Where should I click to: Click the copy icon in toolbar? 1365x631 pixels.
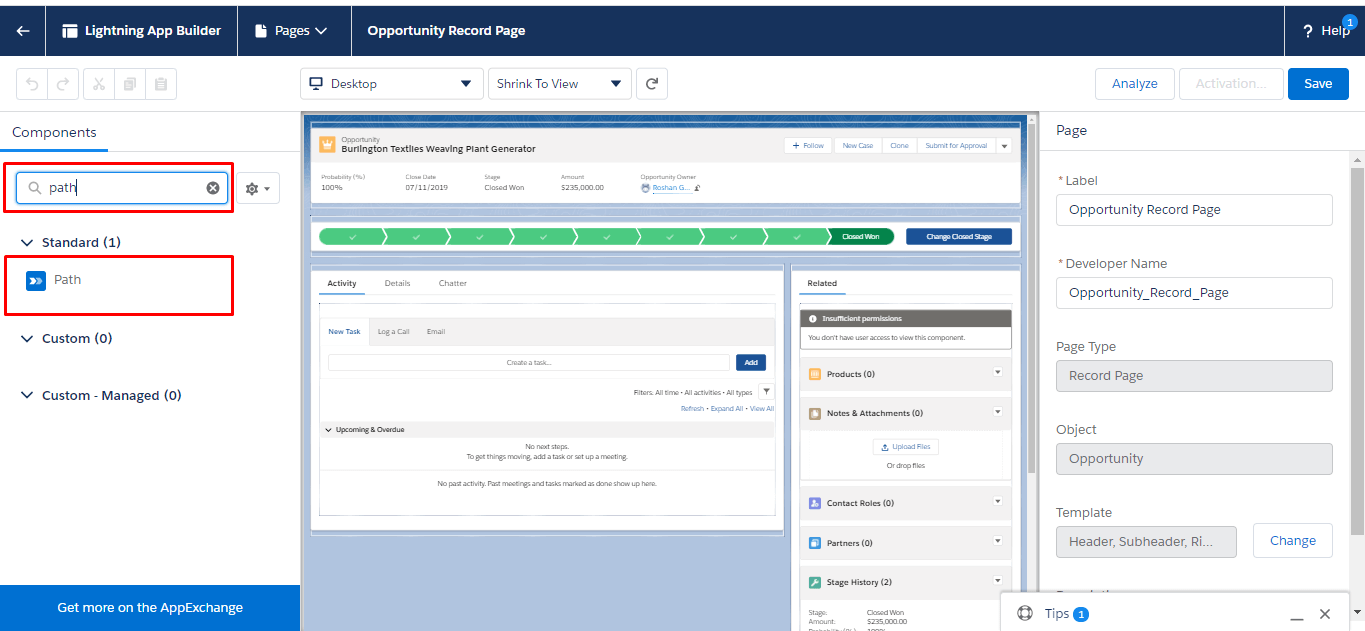[130, 84]
